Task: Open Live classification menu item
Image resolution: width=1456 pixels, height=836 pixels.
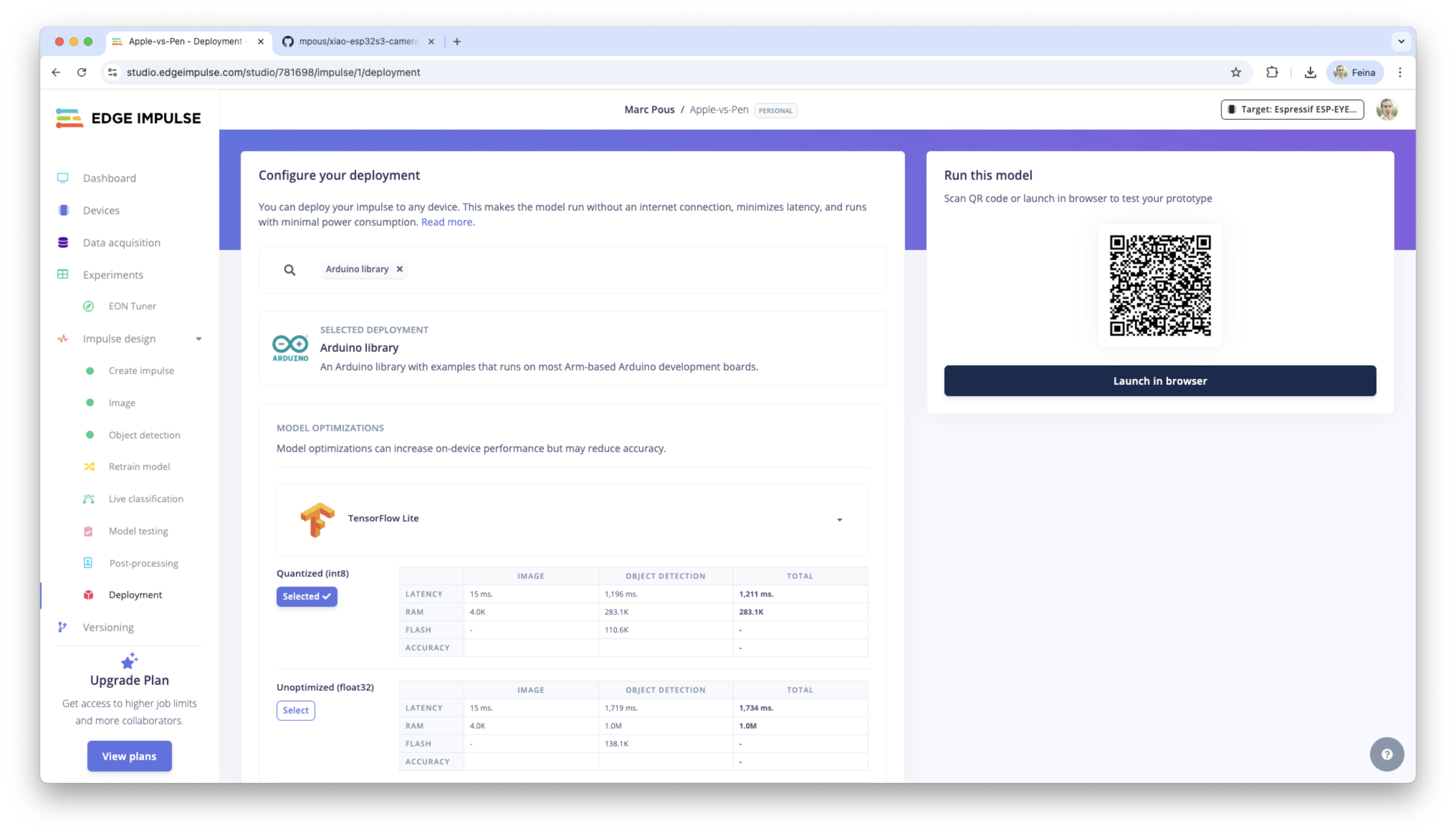Action: pos(146,498)
